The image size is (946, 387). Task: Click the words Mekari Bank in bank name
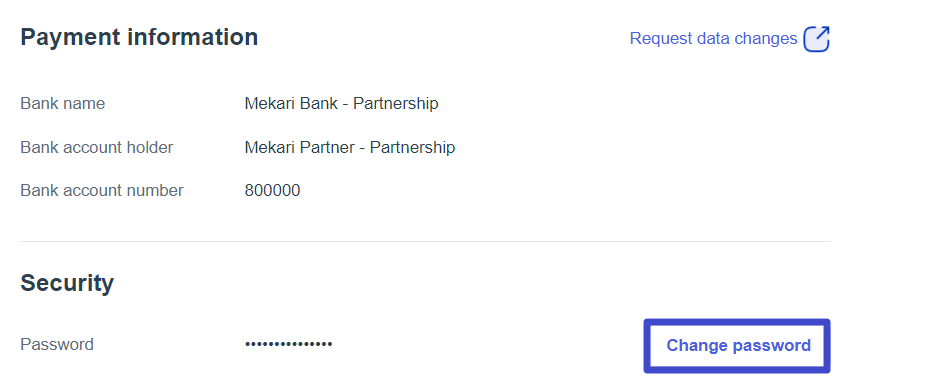point(293,104)
